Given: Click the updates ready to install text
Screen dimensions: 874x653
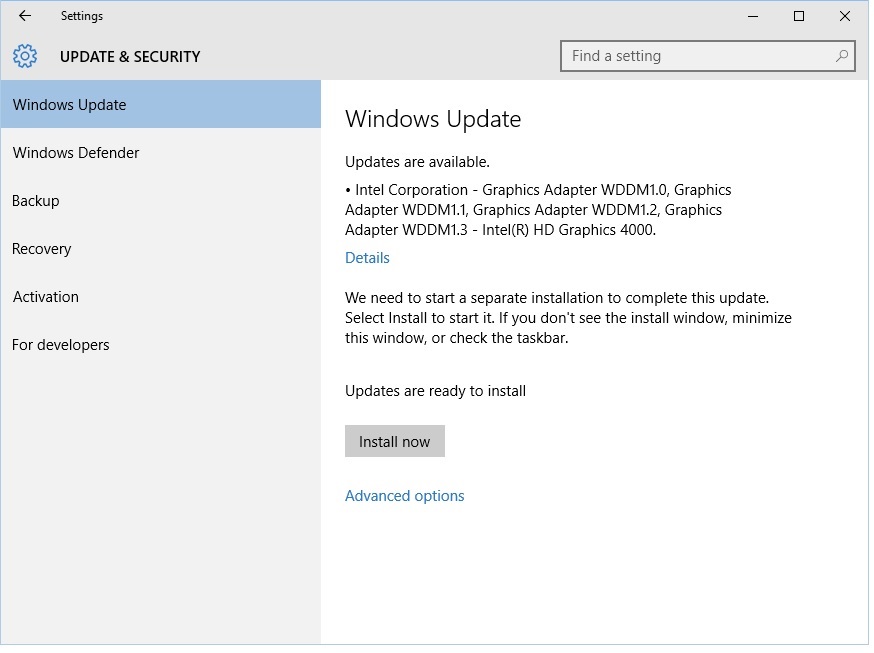Looking at the screenshot, I should pyautogui.click(x=435, y=391).
